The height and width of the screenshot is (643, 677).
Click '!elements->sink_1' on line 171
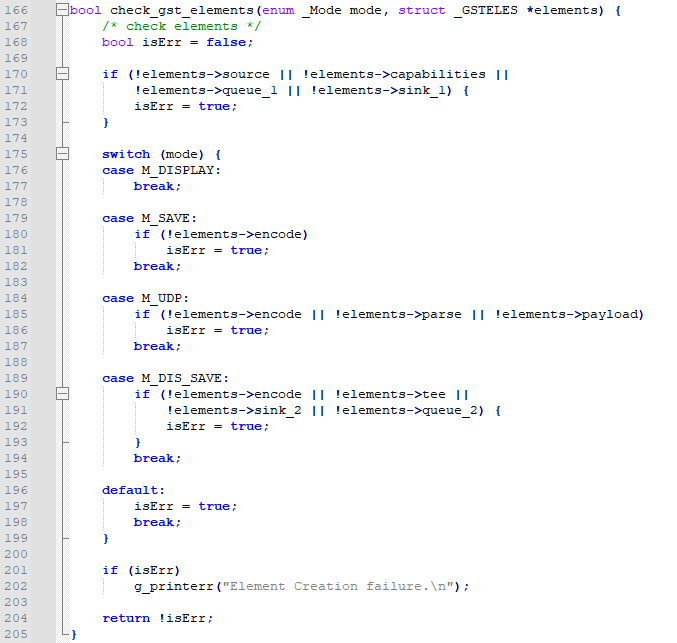378,90
